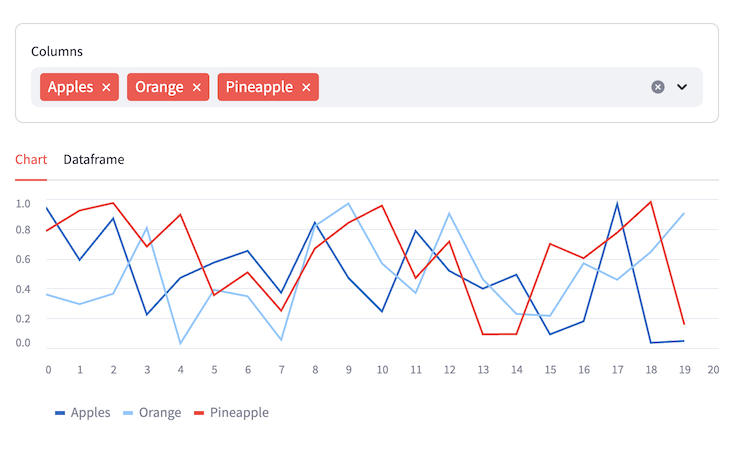The height and width of the screenshot is (451, 742).
Task: Click the Orange legend color swatch
Action: click(x=128, y=413)
